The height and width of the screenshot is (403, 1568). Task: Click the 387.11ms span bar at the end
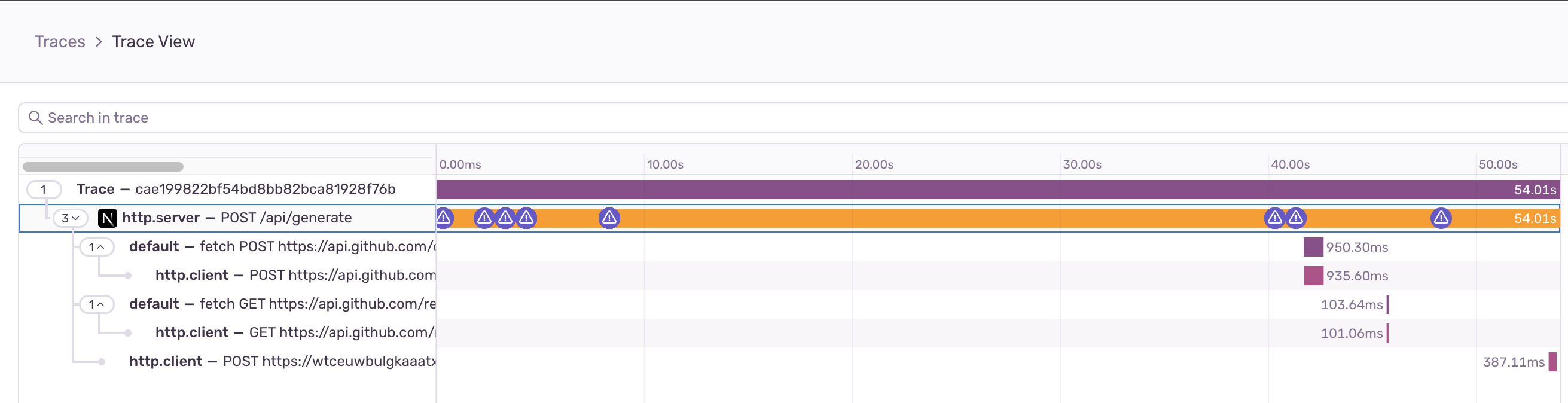tap(1552, 362)
